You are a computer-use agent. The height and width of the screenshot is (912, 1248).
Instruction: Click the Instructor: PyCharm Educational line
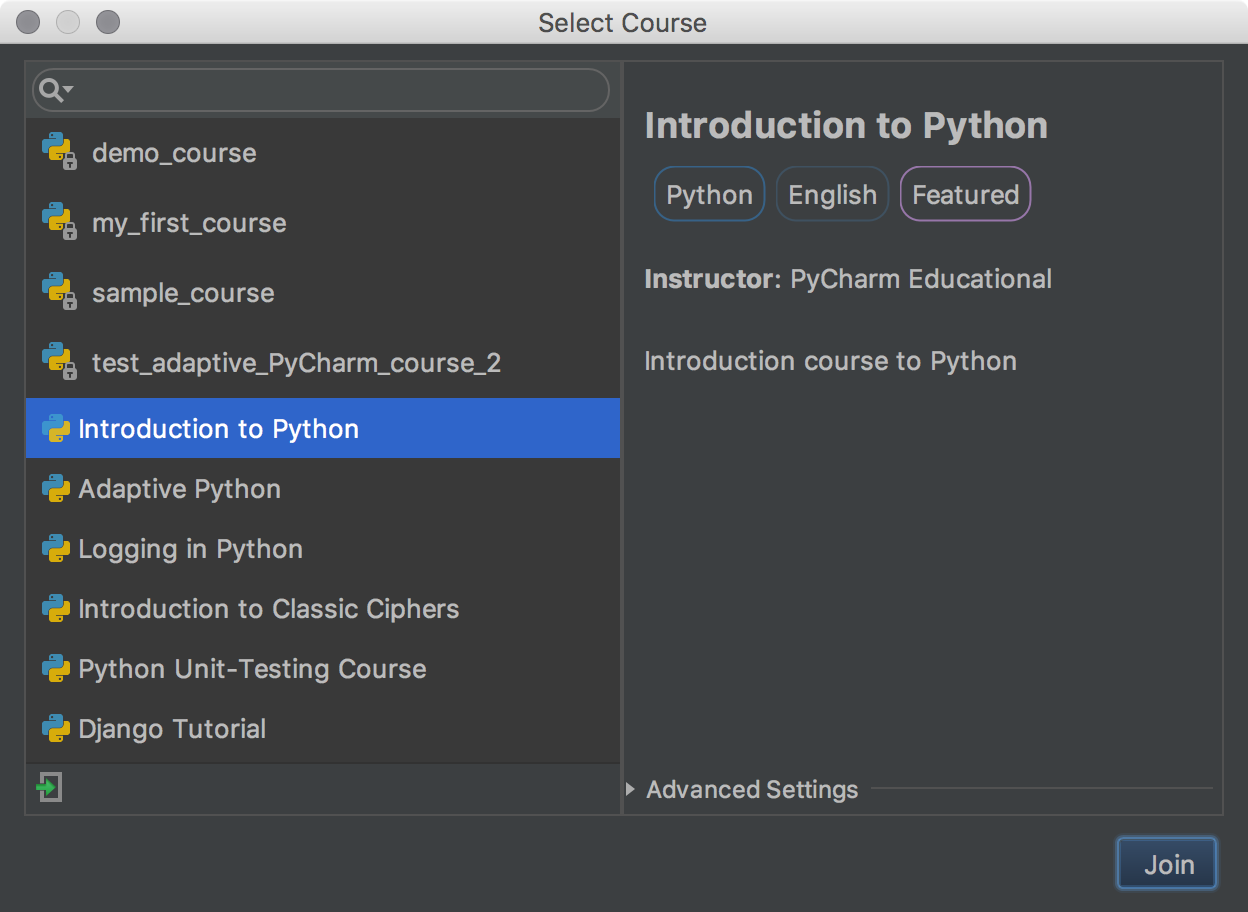[x=848, y=279]
